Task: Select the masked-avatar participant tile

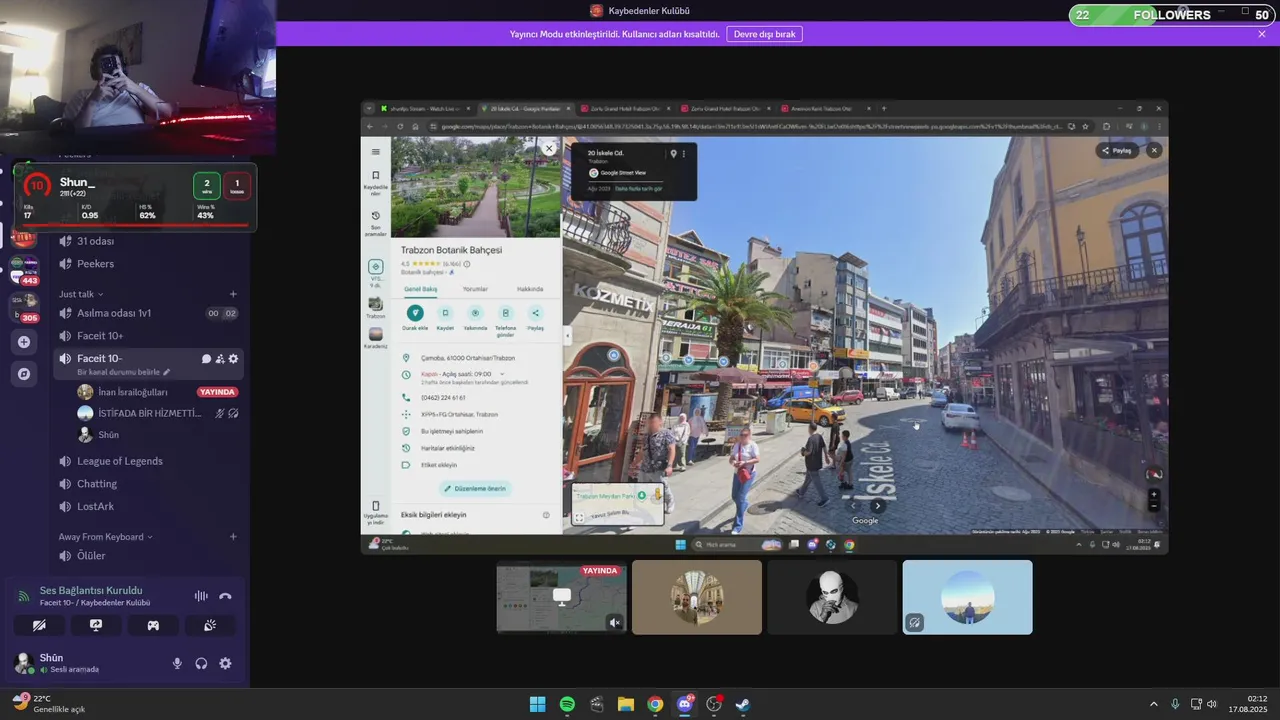Action: [x=832, y=597]
